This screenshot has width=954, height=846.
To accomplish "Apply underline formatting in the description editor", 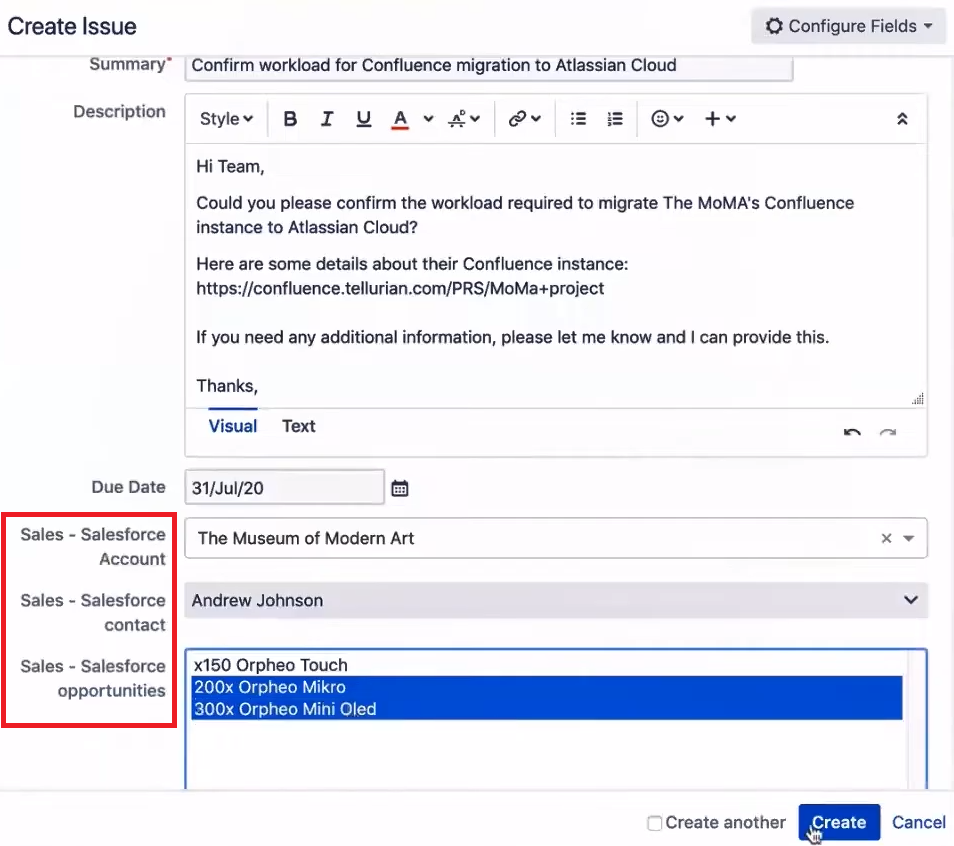I will [x=364, y=119].
